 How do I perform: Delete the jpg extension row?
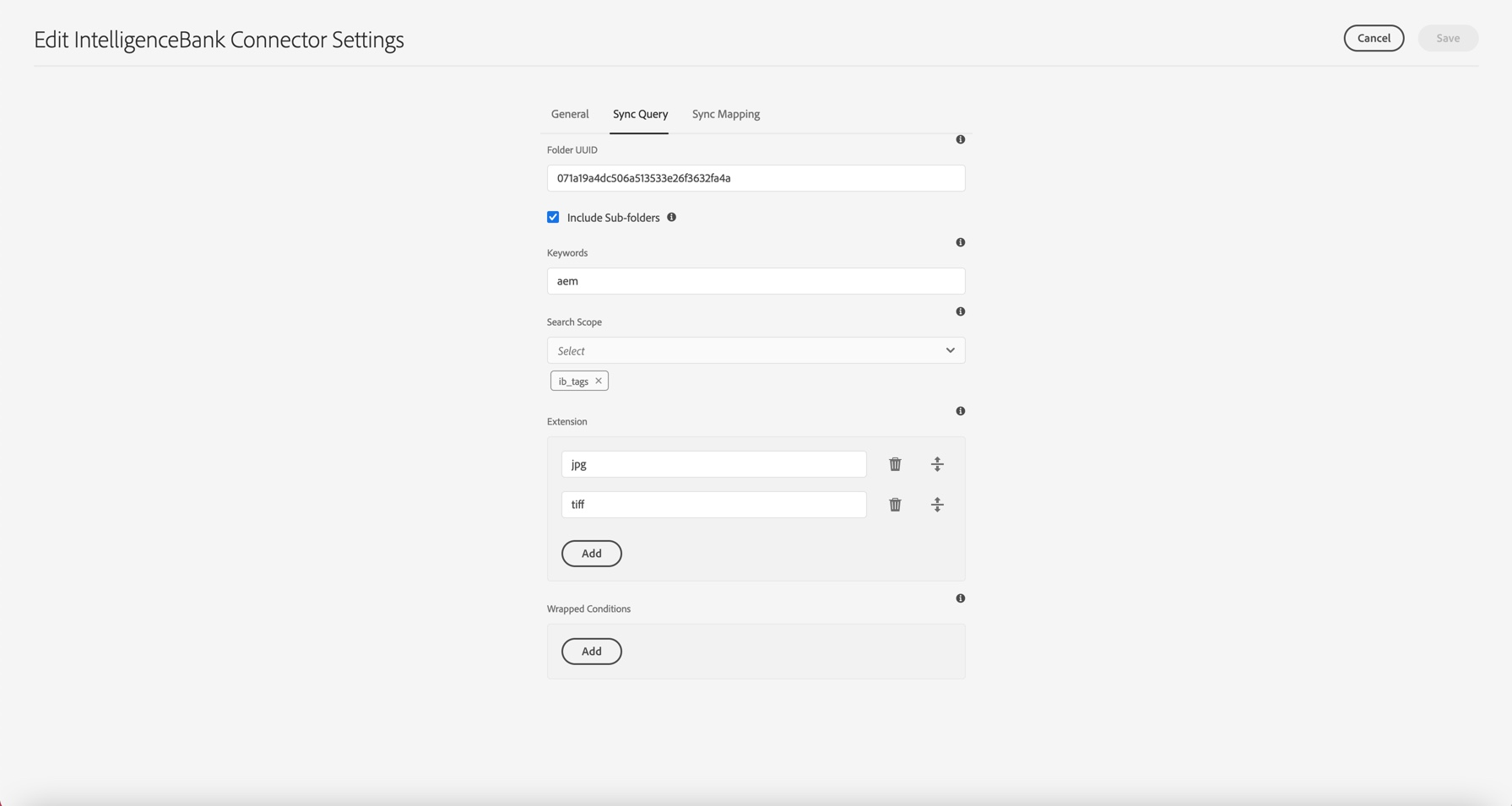point(895,464)
